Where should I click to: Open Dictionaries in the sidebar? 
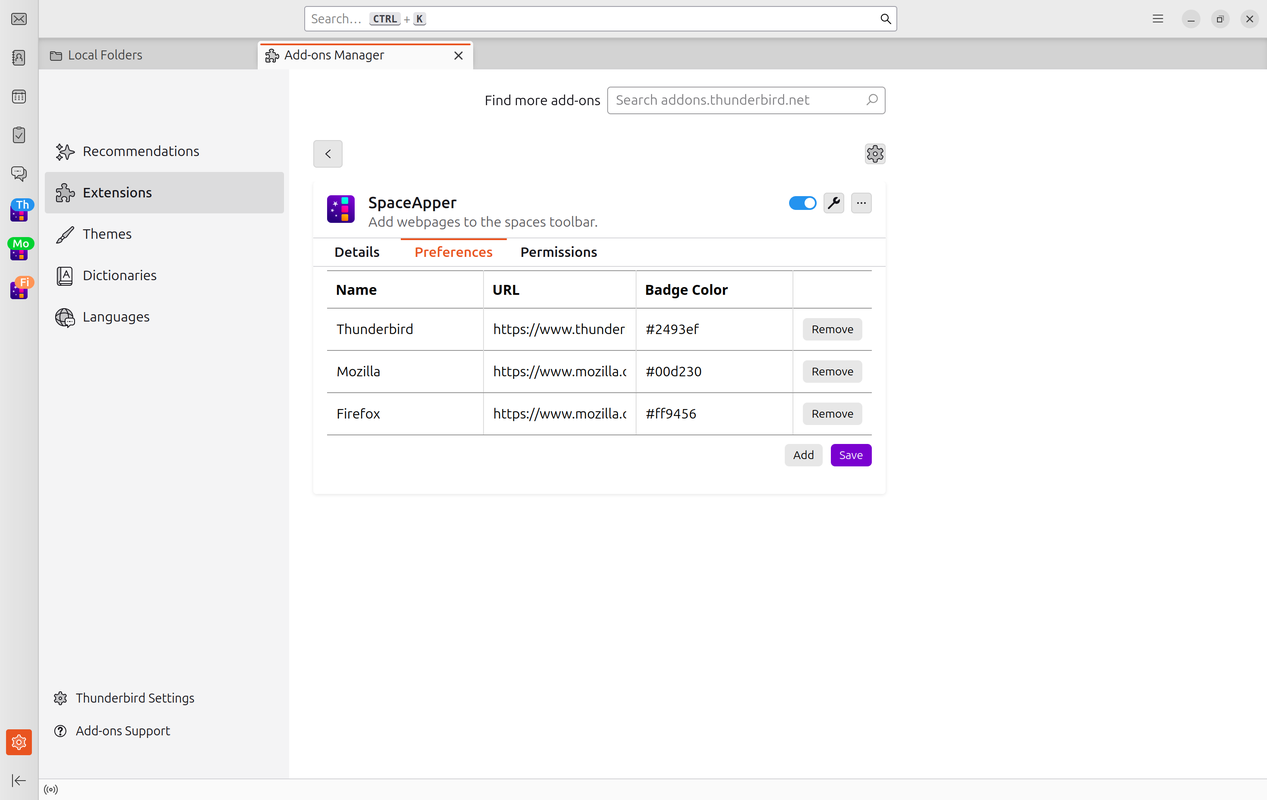pos(165,275)
